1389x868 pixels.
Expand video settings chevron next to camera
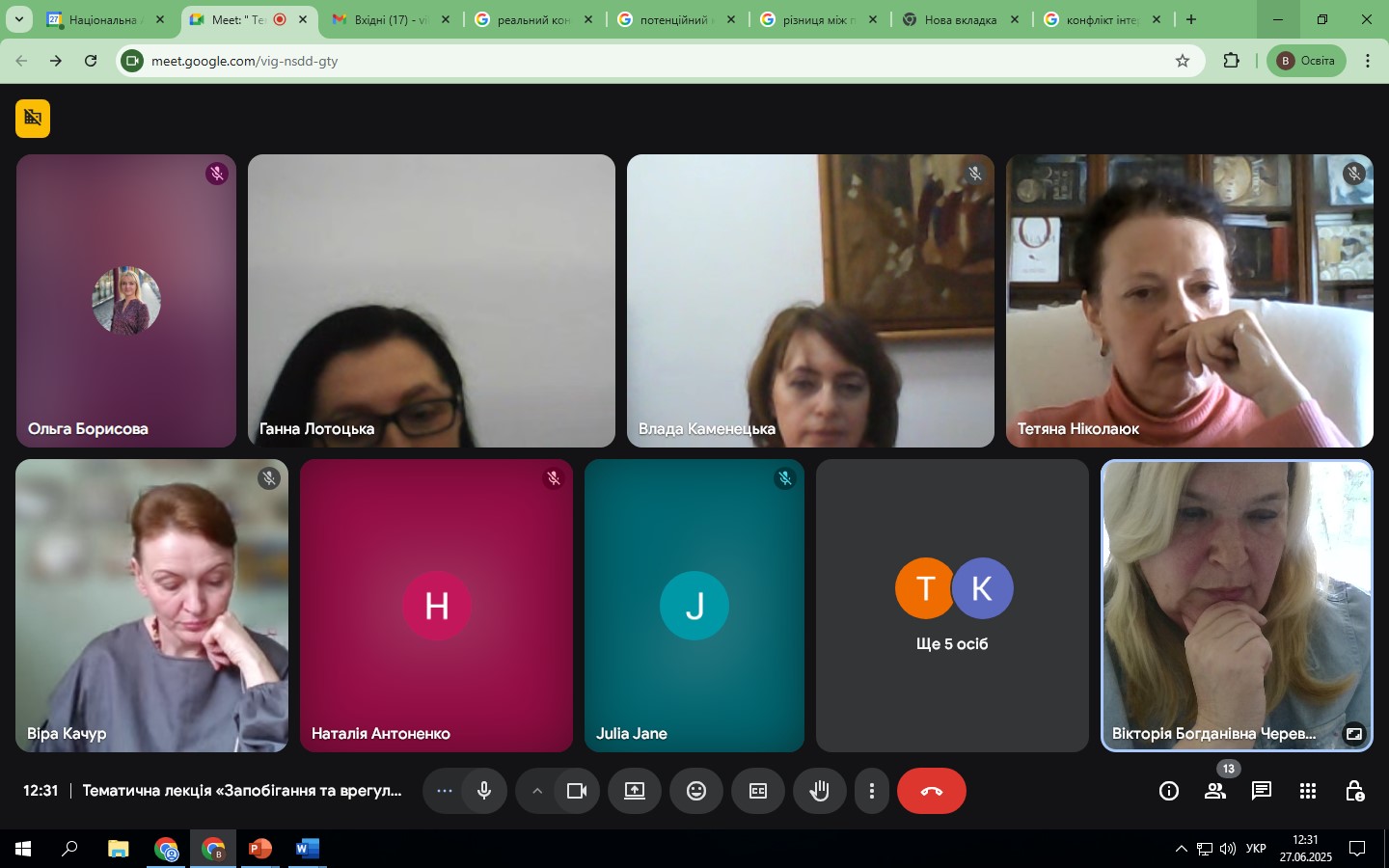click(537, 791)
